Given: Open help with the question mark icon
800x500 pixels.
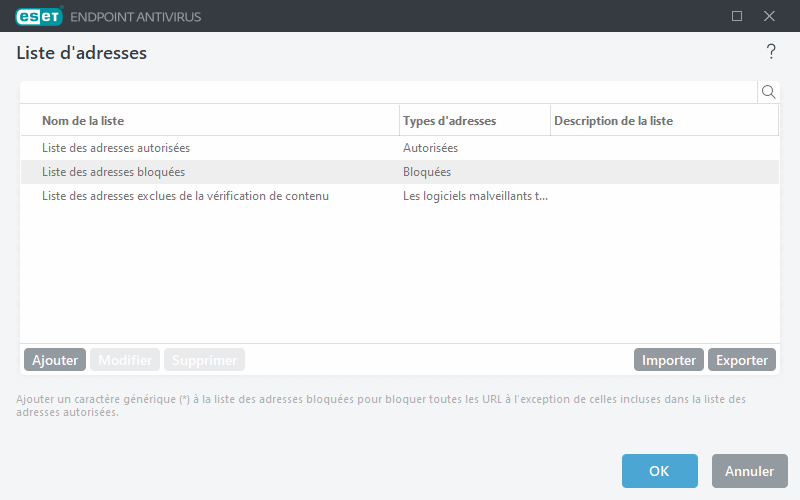Looking at the screenshot, I should 771,52.
